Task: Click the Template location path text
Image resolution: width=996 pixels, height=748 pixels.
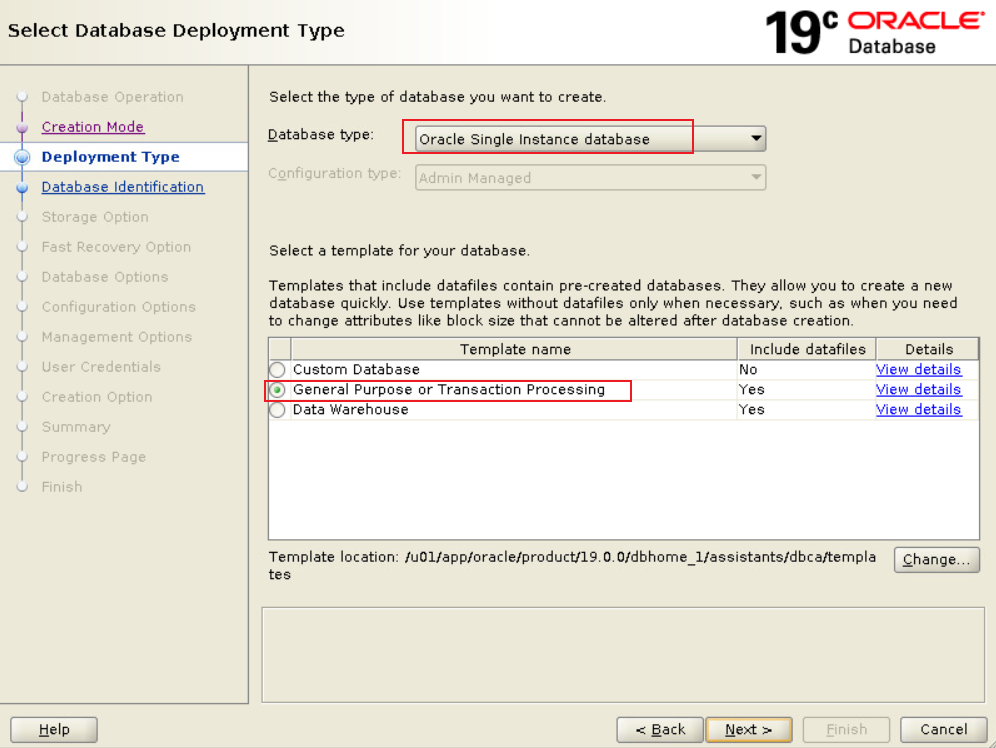Action: 572,565
